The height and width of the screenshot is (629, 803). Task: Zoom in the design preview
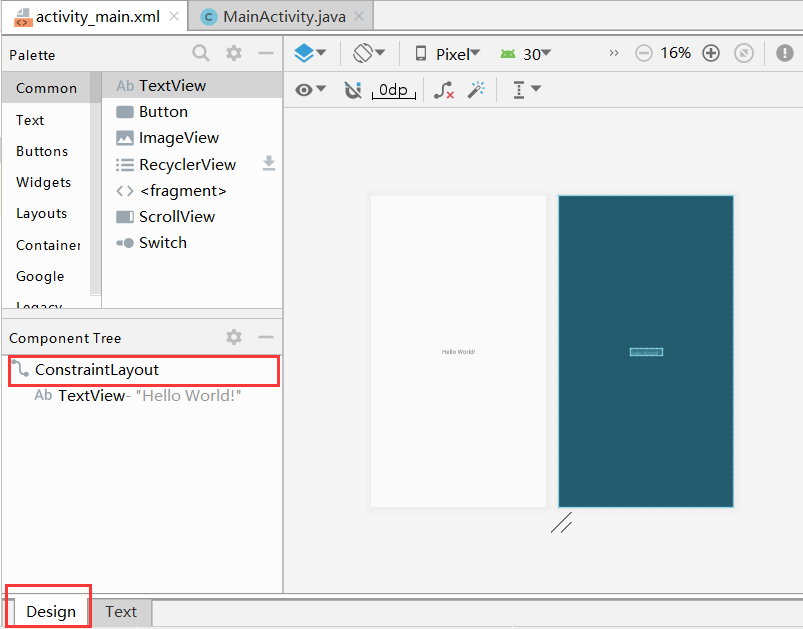711,53
